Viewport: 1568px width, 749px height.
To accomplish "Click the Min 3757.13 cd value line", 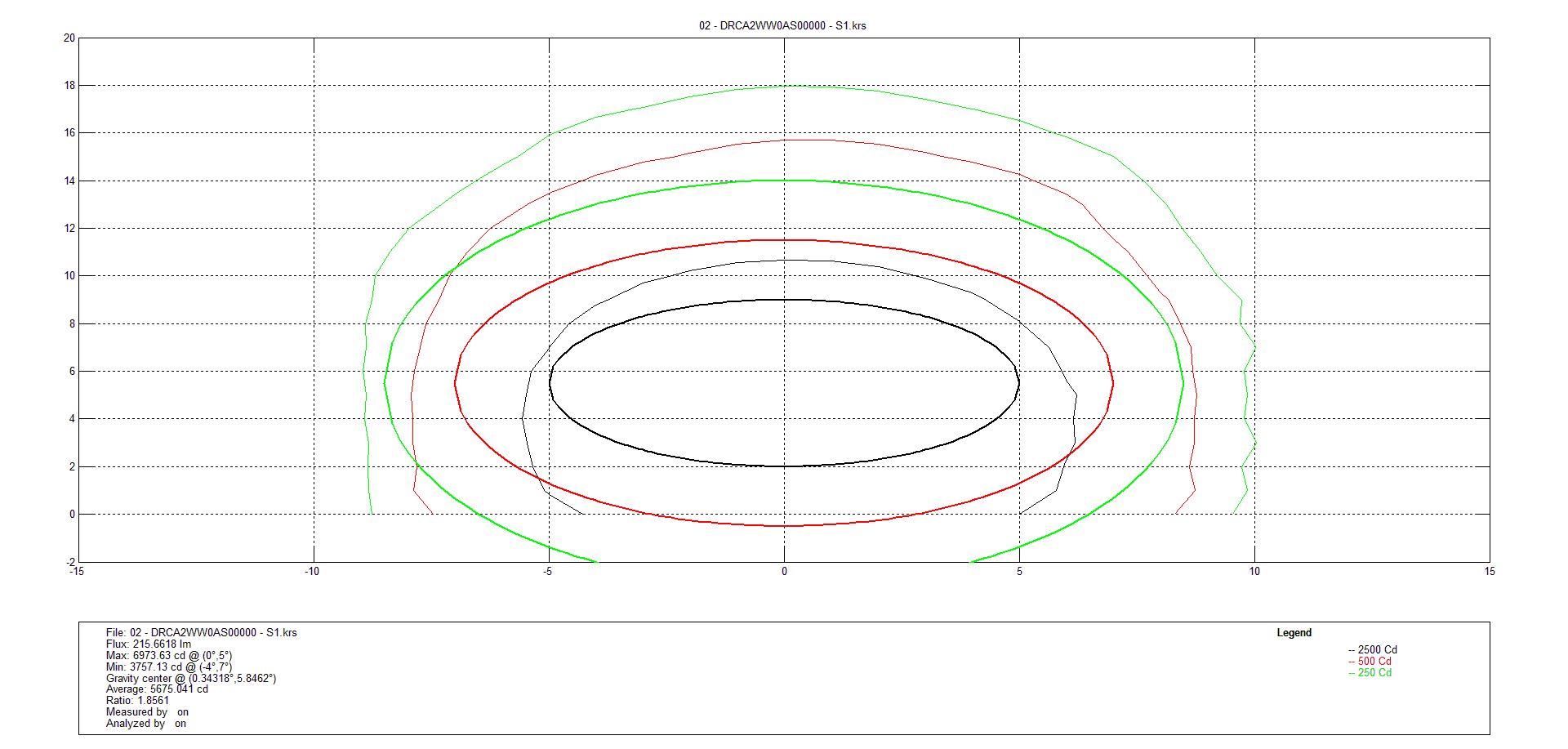I will (168, 667).
